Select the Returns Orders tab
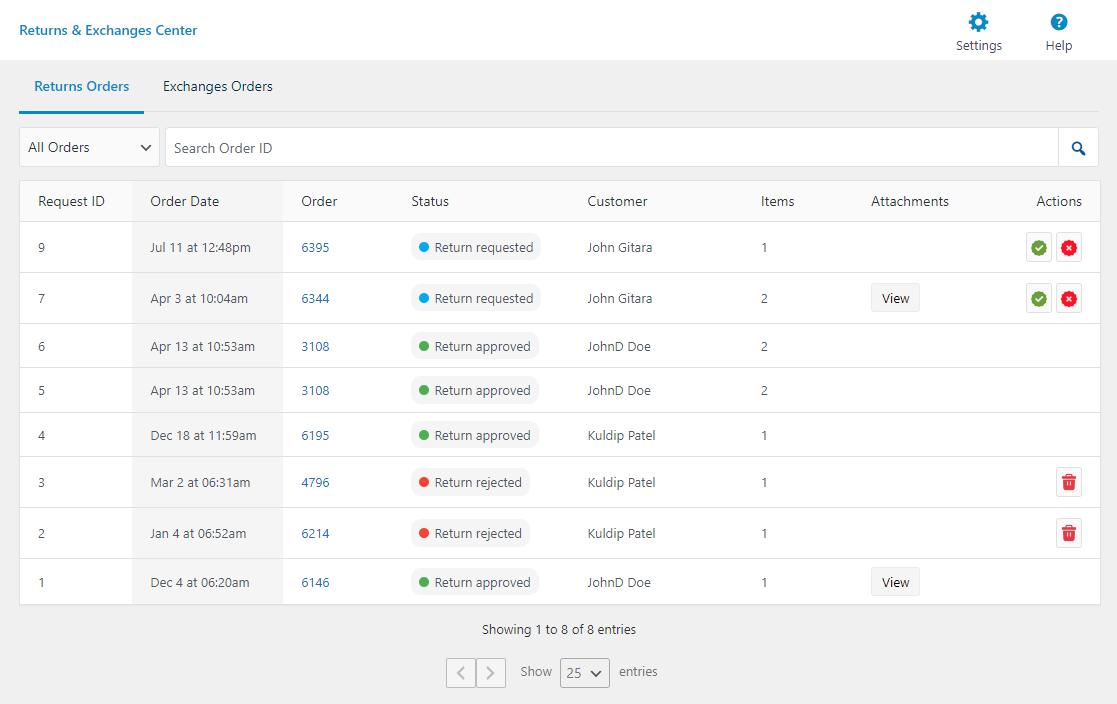Viewport: 1117px width, 704px height. coord(82,87)
